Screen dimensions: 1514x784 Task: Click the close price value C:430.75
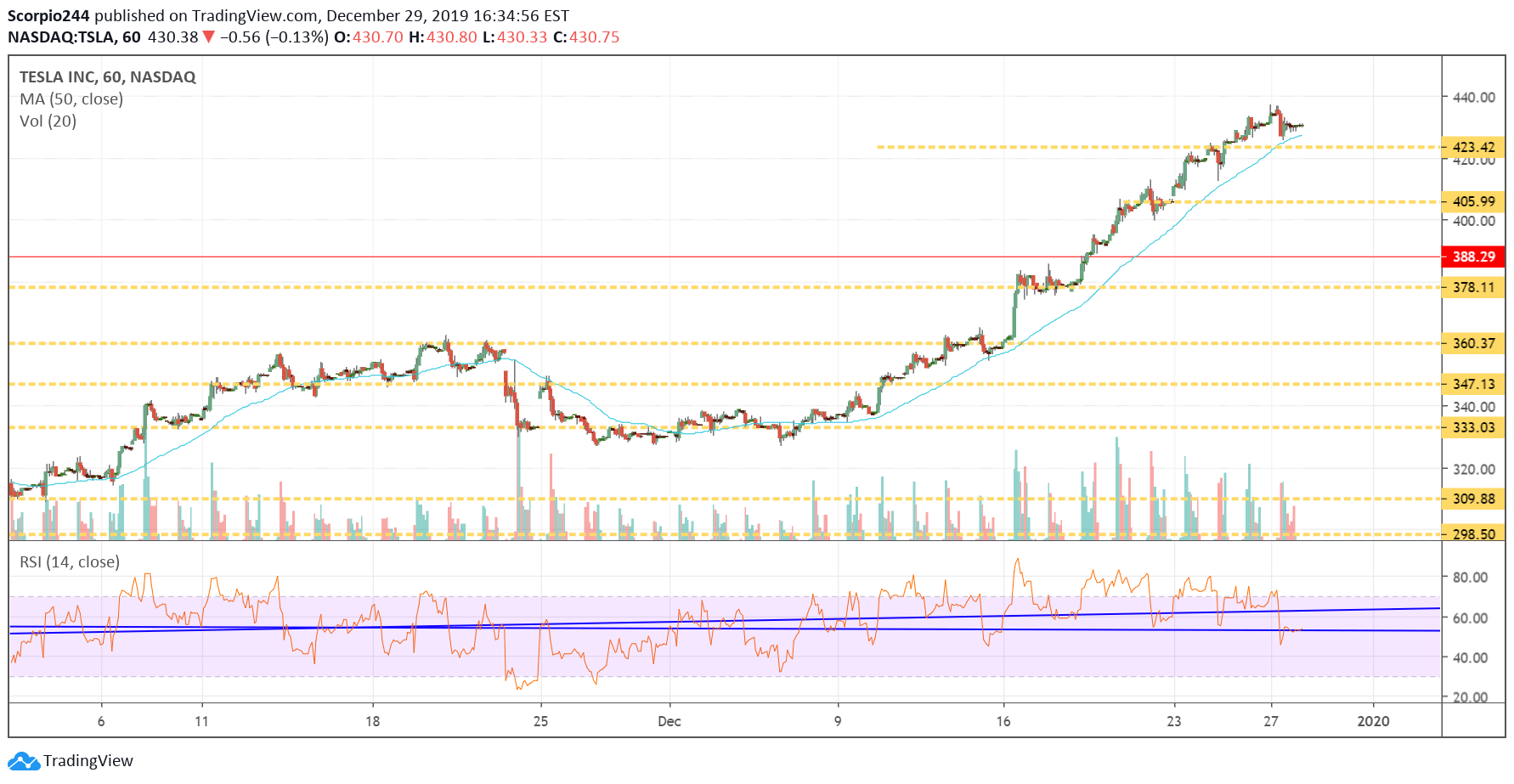tap(586, 37)
